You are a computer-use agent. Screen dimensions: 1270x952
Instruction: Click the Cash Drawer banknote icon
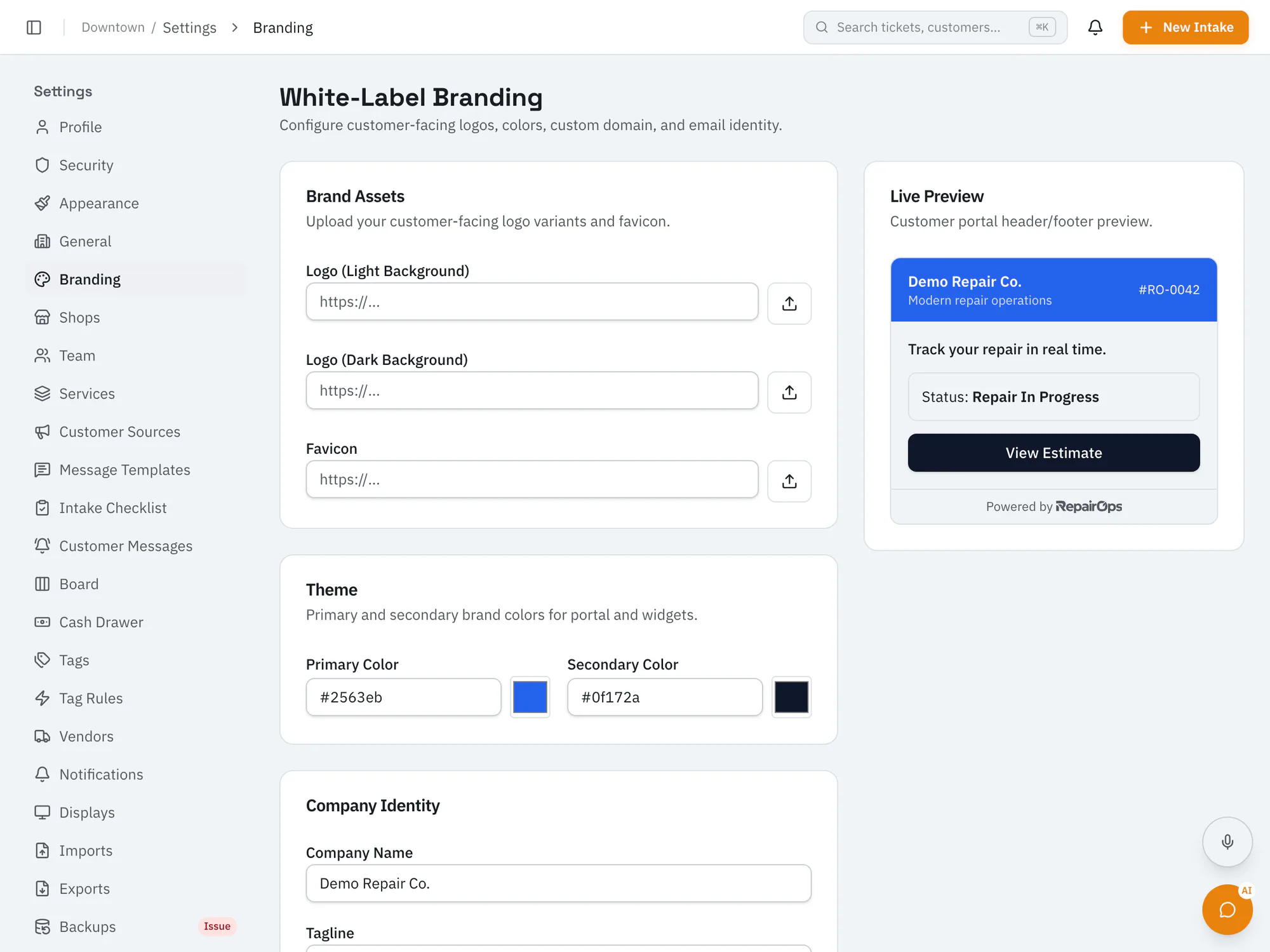point(43,622)
